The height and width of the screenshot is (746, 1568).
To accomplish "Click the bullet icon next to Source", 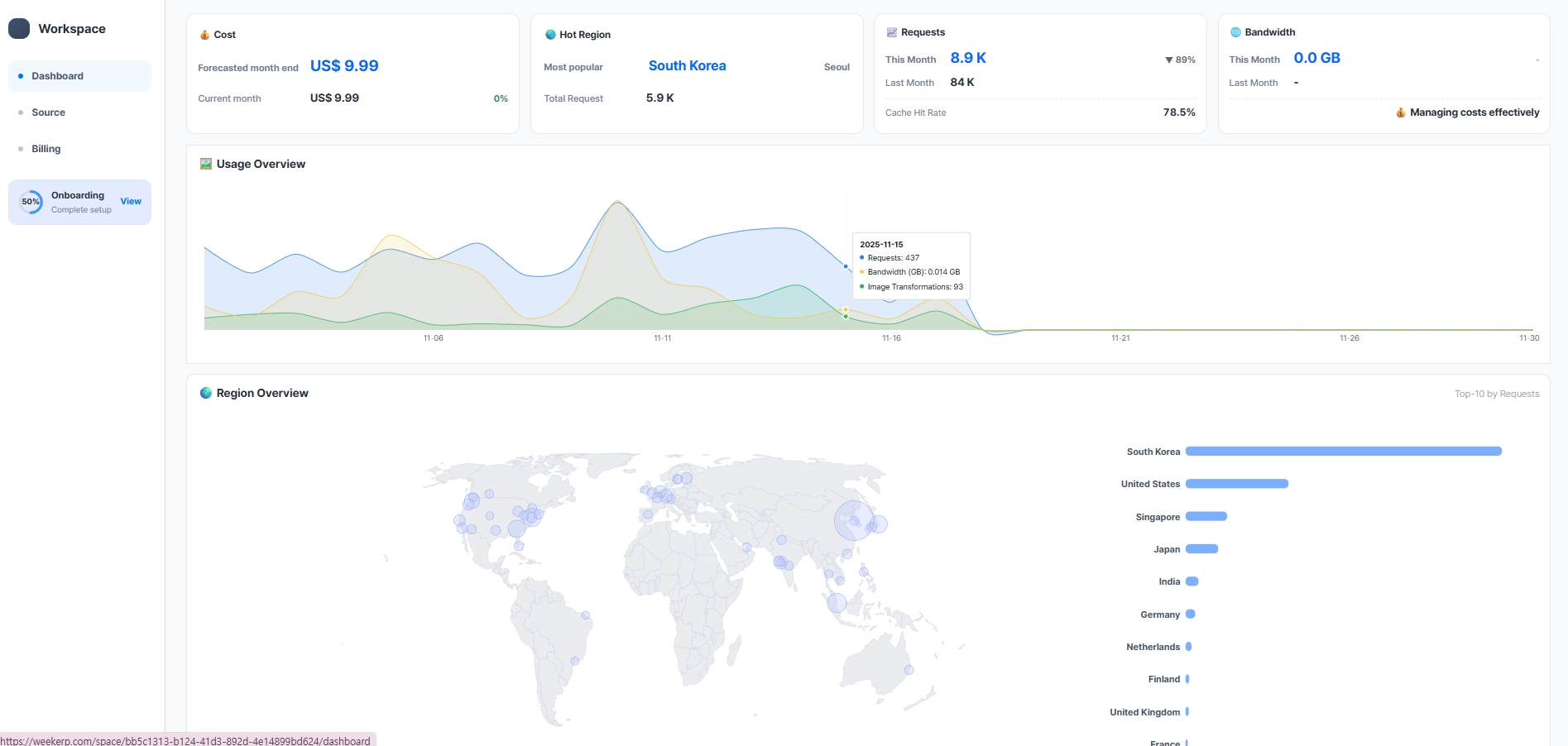I will click(x=22, y=112).
